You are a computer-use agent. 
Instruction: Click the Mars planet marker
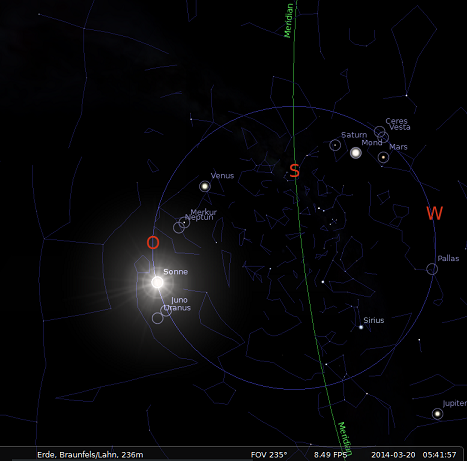click(x=383, y=157)
